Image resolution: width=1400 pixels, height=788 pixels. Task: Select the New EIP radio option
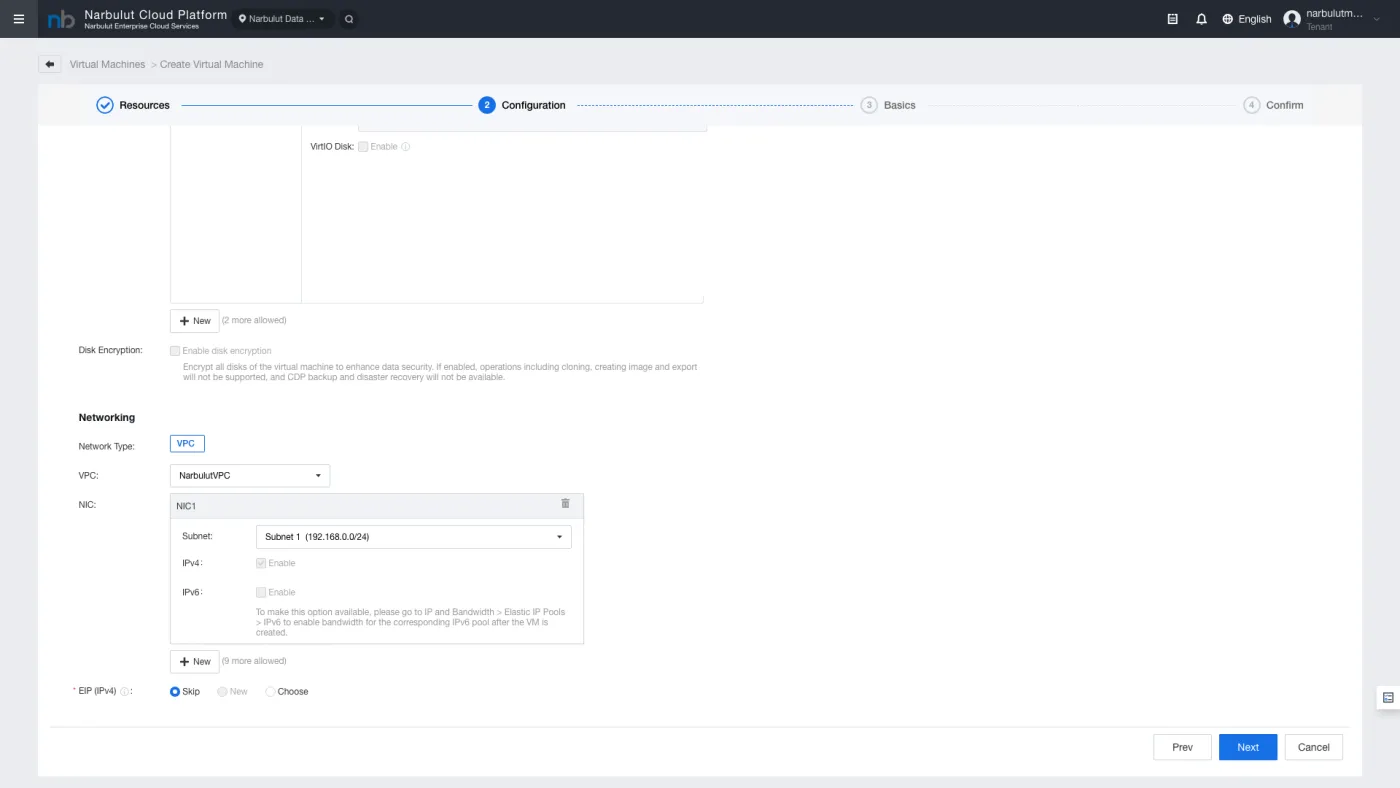click(222, 692)
